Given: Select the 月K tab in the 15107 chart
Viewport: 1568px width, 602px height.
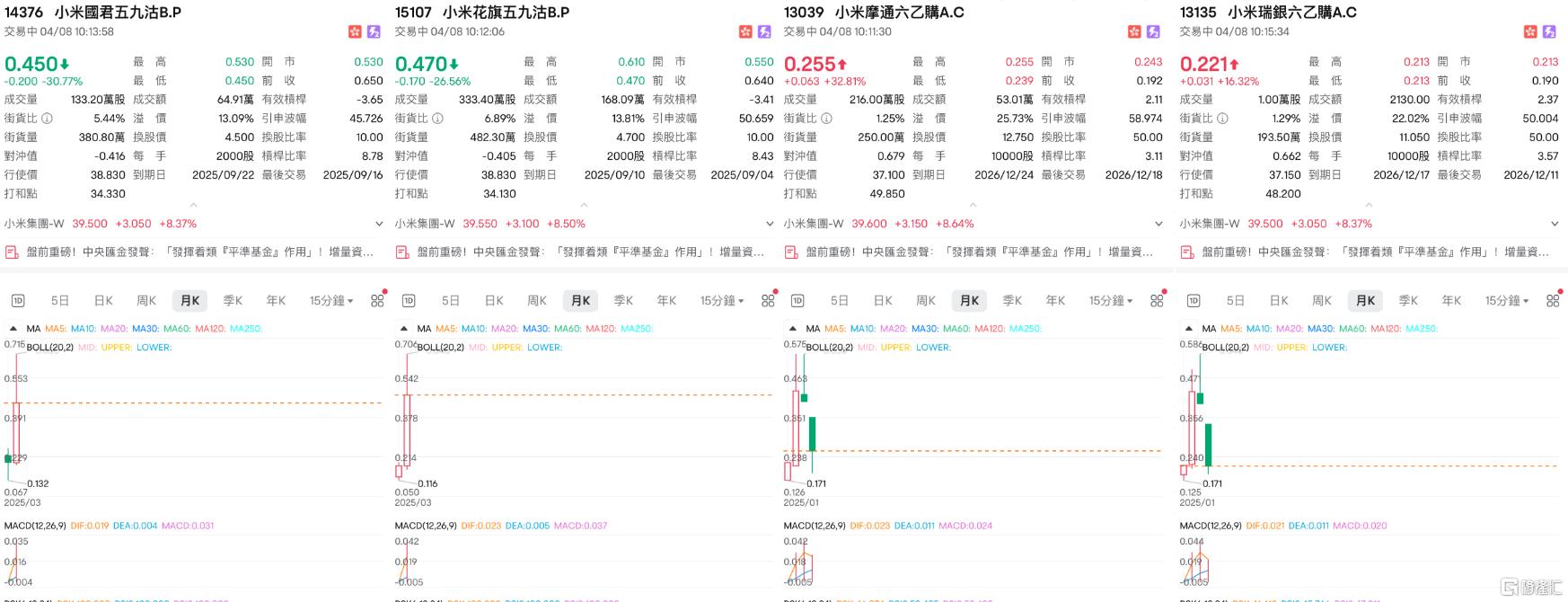Looking at the screenshot, I should coord(580,301).
